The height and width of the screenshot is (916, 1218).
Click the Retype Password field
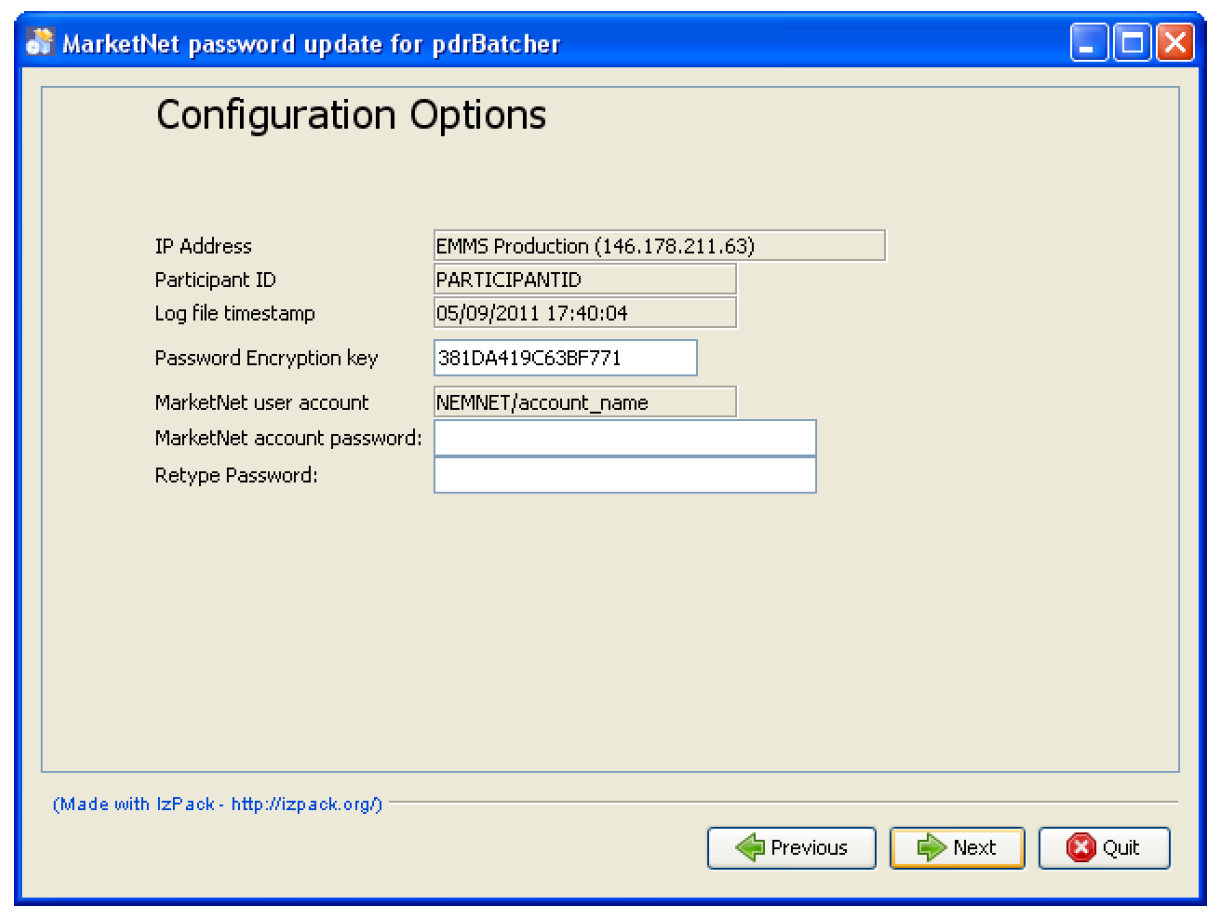[625, 475]
